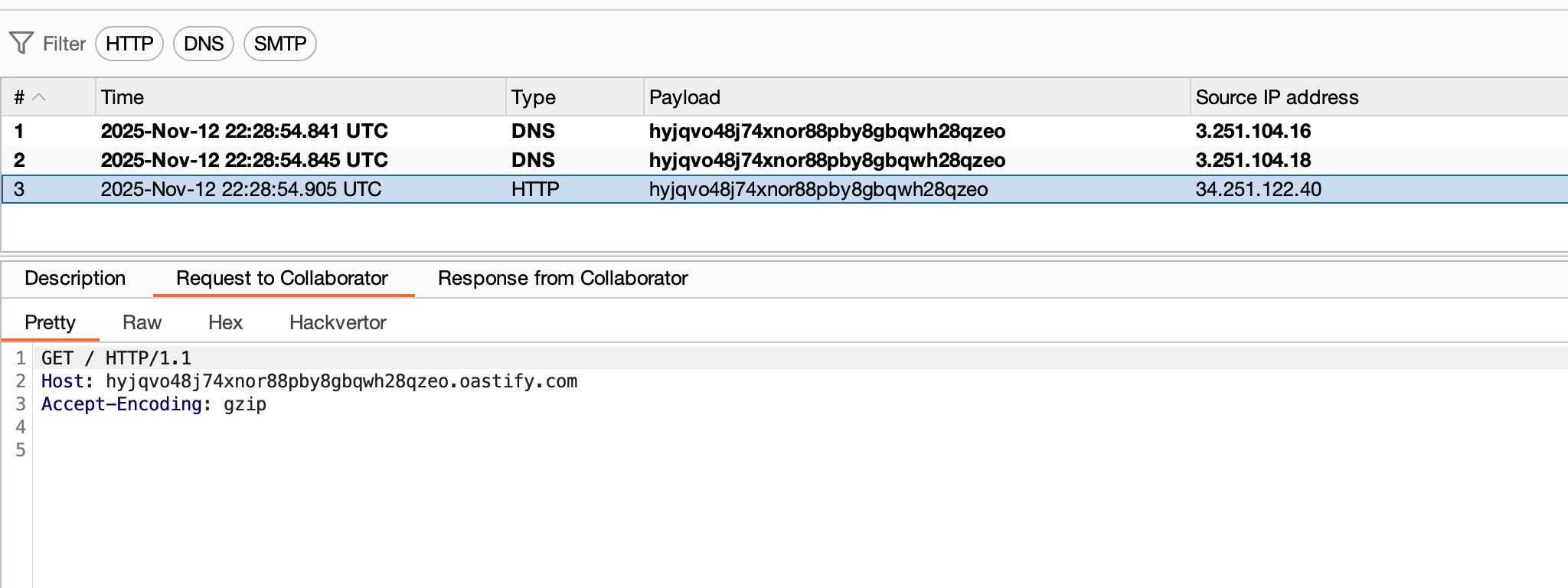Sort interactions by Time column header
The width and height of the screenshot is (1568, 588).
pos(122,97)
